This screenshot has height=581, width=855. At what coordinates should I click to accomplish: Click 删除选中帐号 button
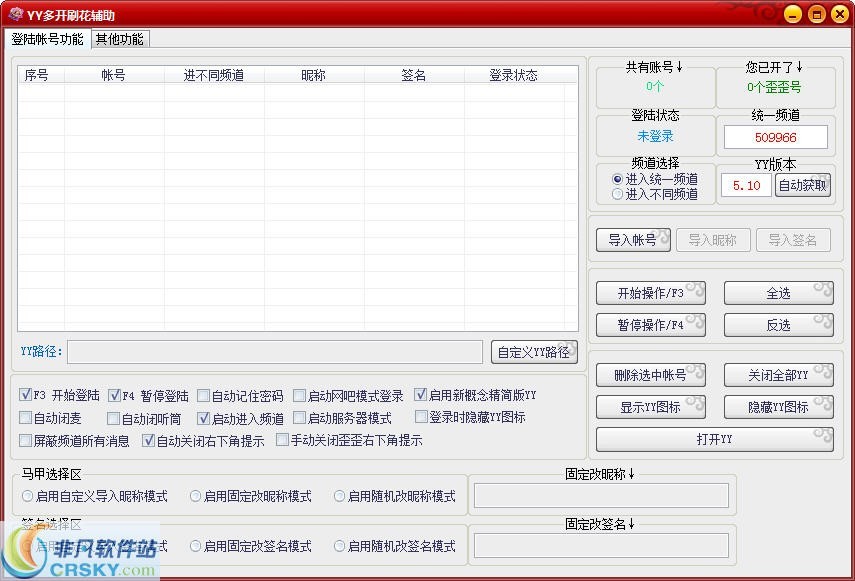pos(651,375)
